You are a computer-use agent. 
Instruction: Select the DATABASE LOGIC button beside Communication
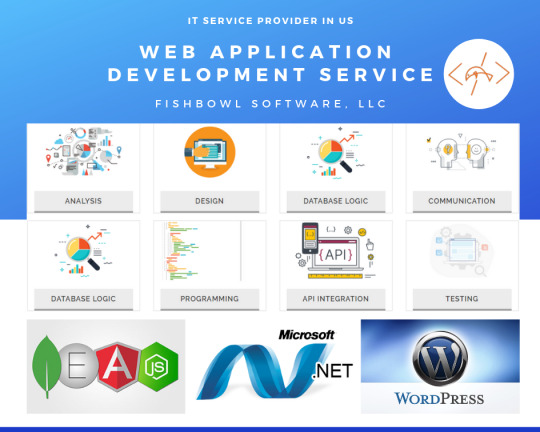pyautogui.click(x=336, y=201)
